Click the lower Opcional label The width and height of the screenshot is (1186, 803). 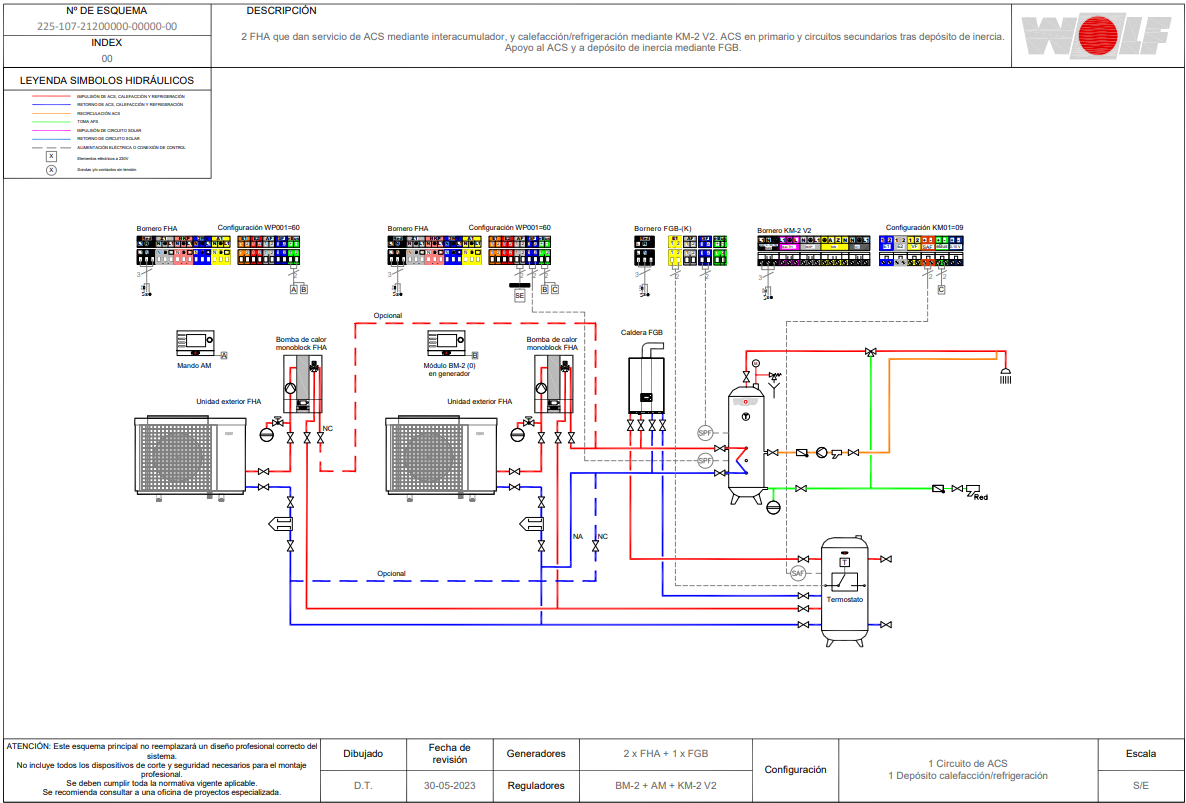tap(391, 573)
